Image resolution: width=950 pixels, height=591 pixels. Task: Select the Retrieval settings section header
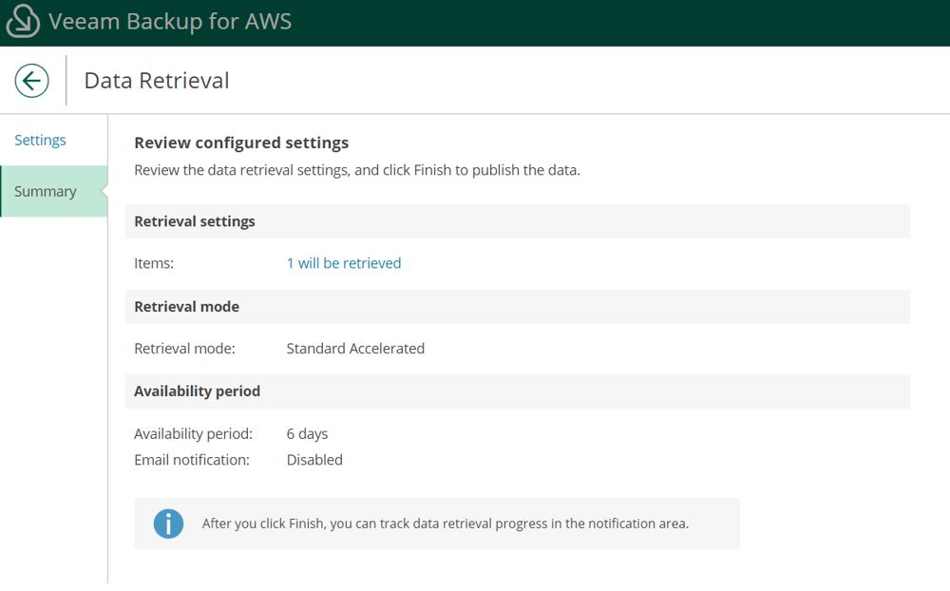pos(517,221)
